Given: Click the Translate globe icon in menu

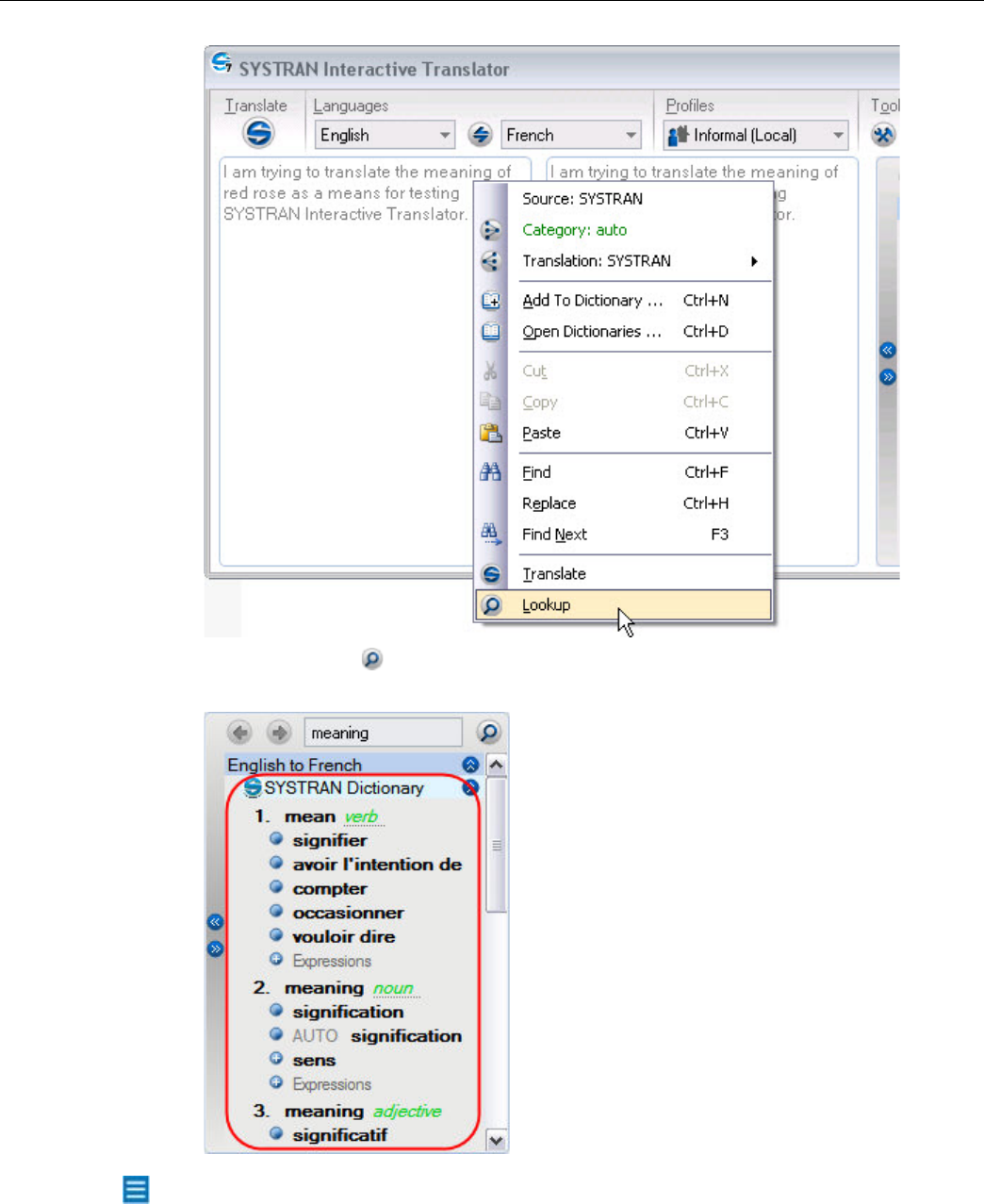Looking at the screenshot, I should pyautogui.click(x=491, y=574).
